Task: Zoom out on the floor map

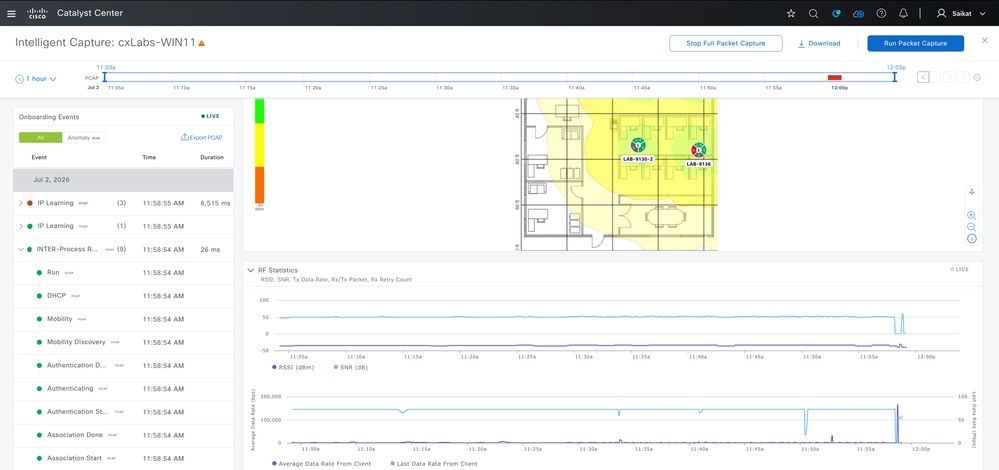Action: click(972, 227)
